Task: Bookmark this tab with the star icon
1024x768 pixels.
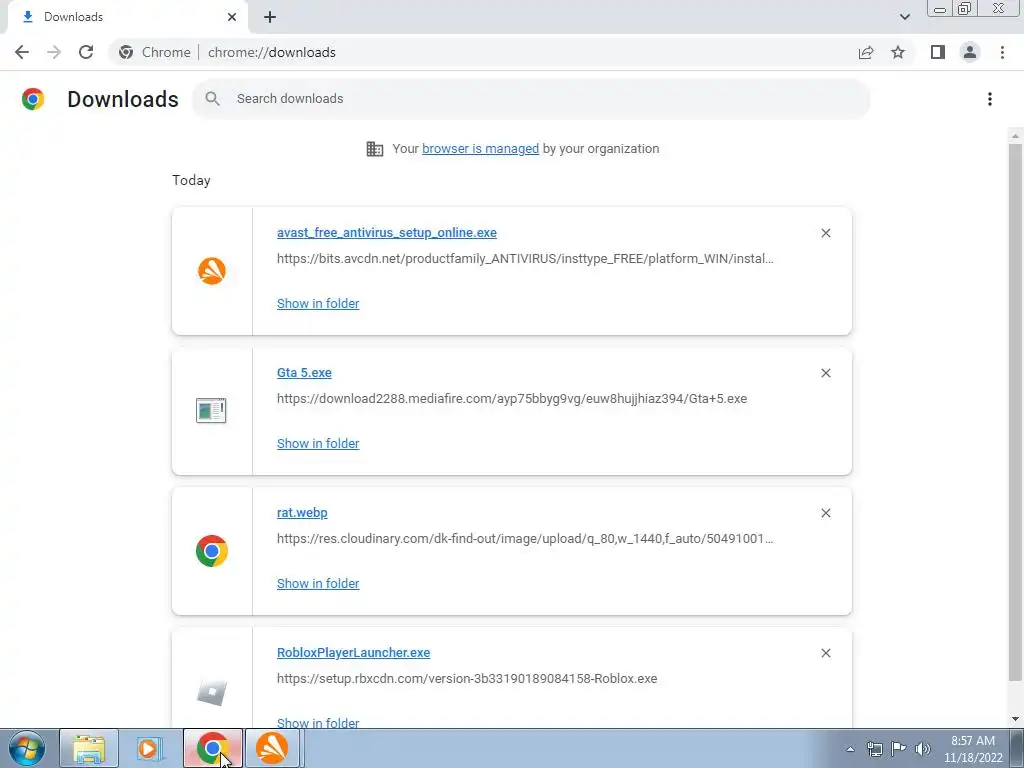Action: [x=898, y=52]
